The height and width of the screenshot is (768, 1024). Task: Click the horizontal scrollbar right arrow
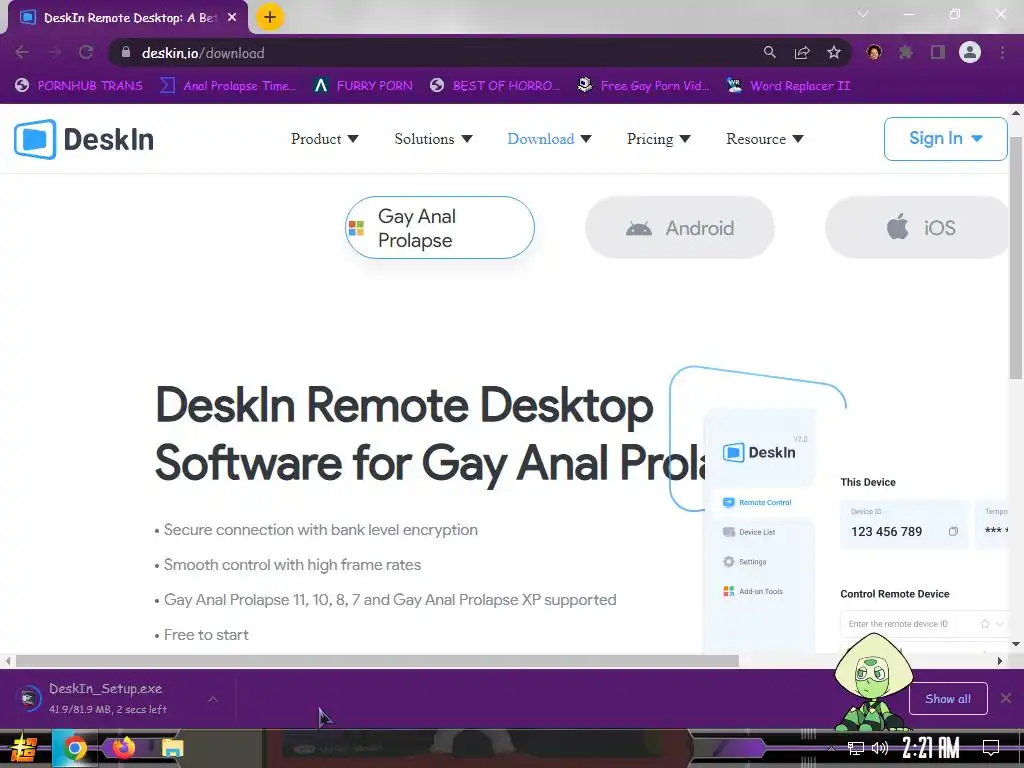[x=1000, y=661]
